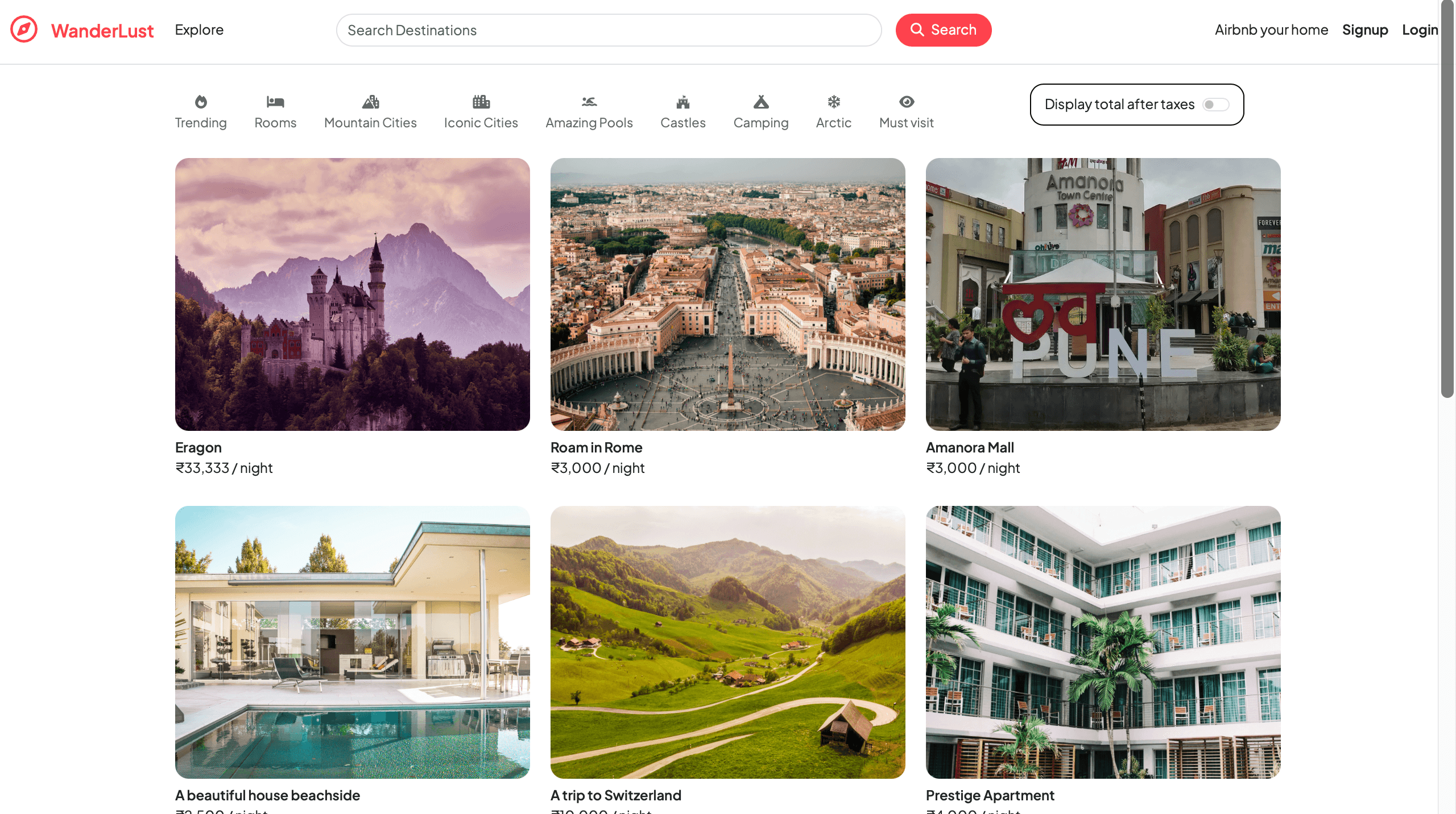Go to the Signup page
The width and height of the screenshot is (1456, 814).
click(x=1364, y=30)
